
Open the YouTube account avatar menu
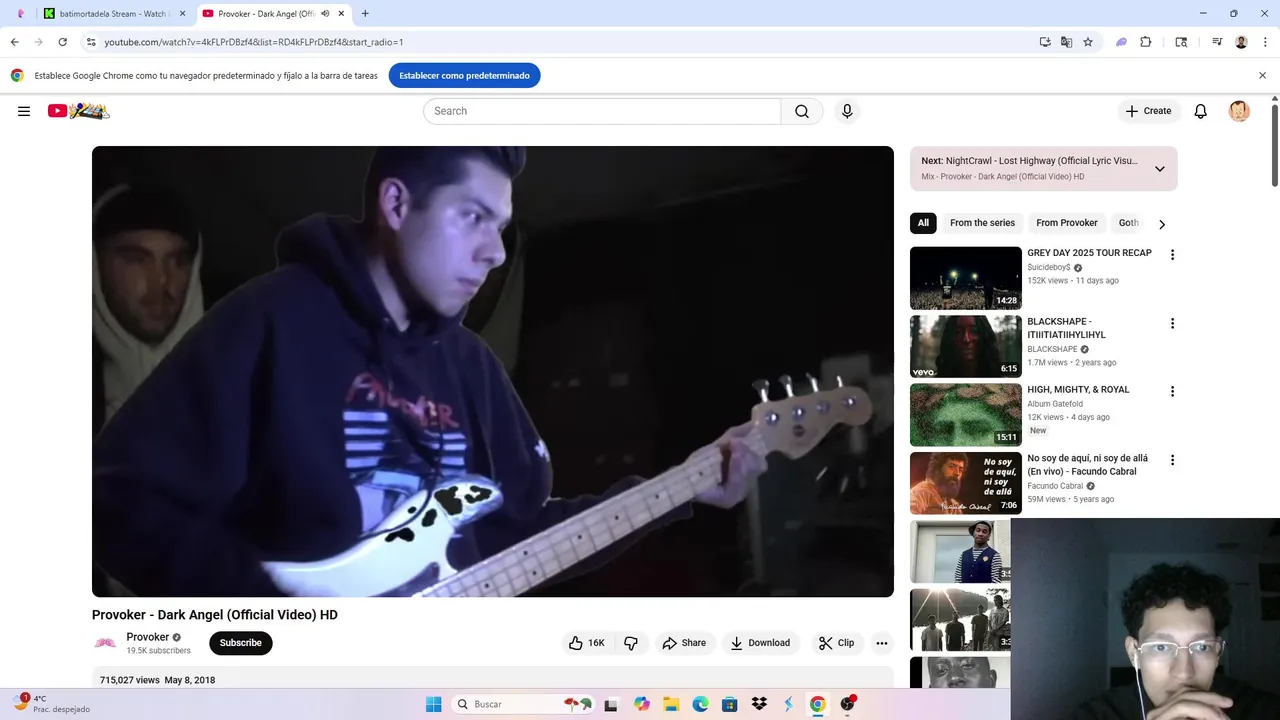[x=1239, y=111]
